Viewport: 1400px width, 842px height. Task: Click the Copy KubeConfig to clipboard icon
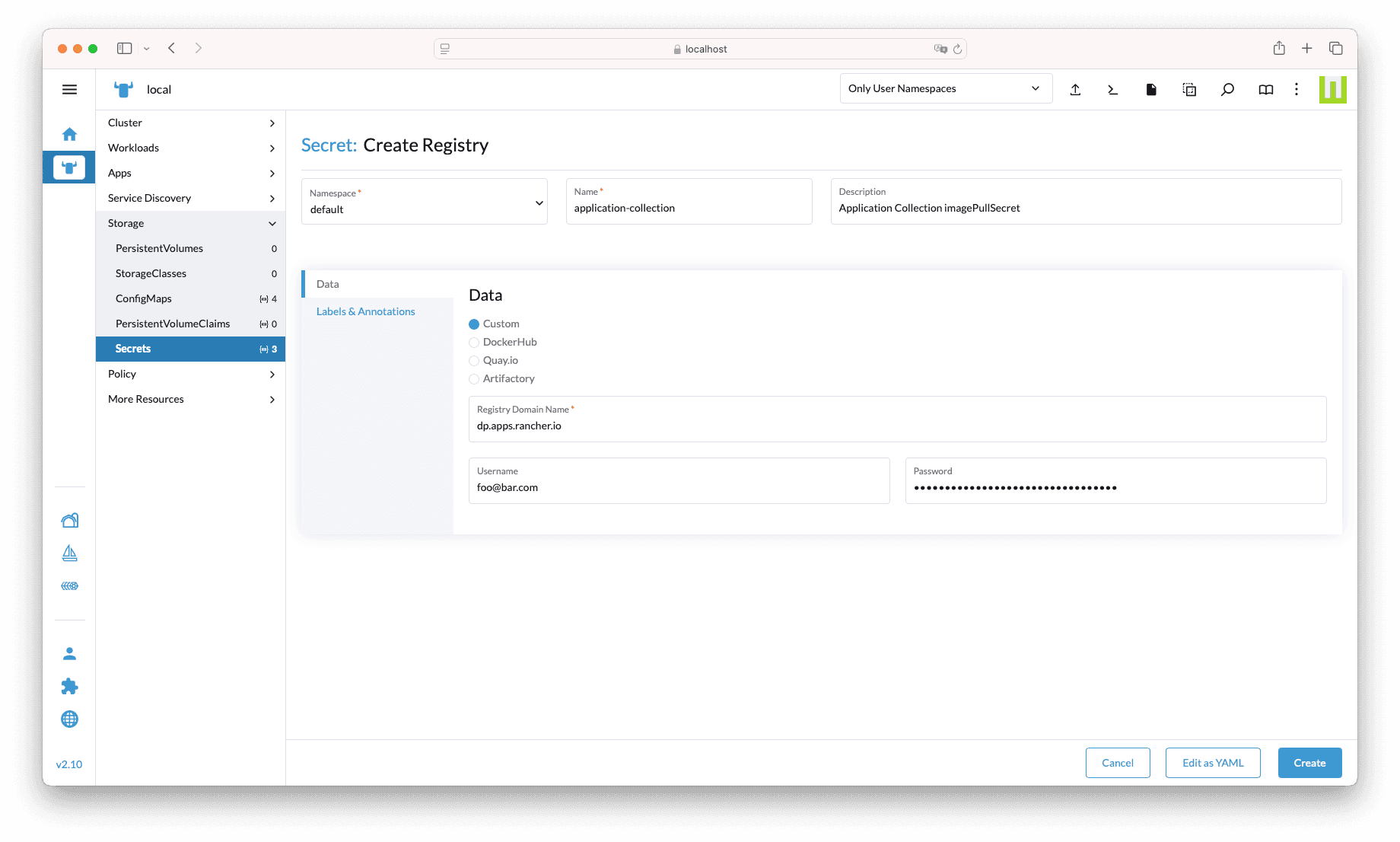1189,90
